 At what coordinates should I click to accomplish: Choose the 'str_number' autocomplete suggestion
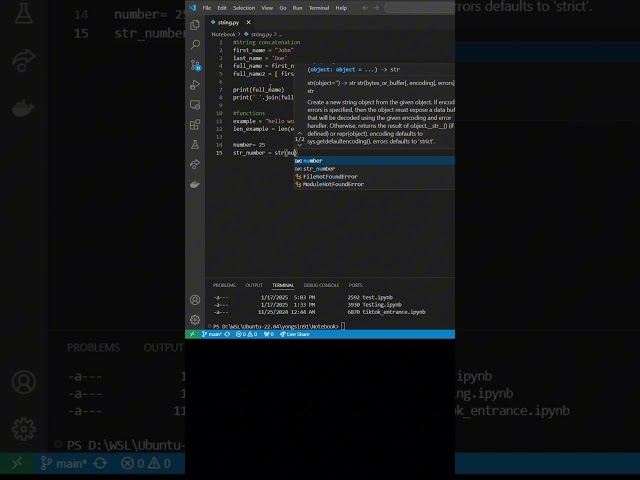[374, 169]
